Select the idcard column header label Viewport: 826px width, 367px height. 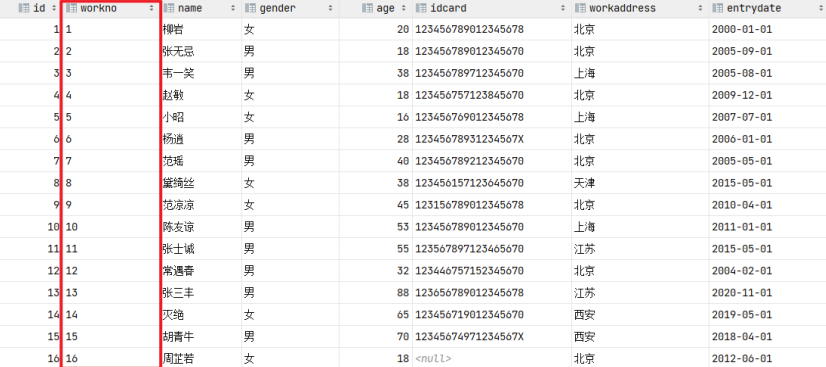pyautogui.click(x=448, y=8)
